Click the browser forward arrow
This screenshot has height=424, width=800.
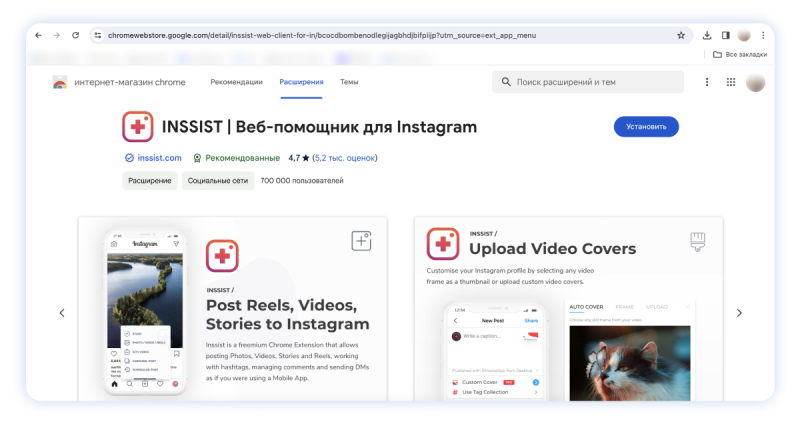[57, 35]
